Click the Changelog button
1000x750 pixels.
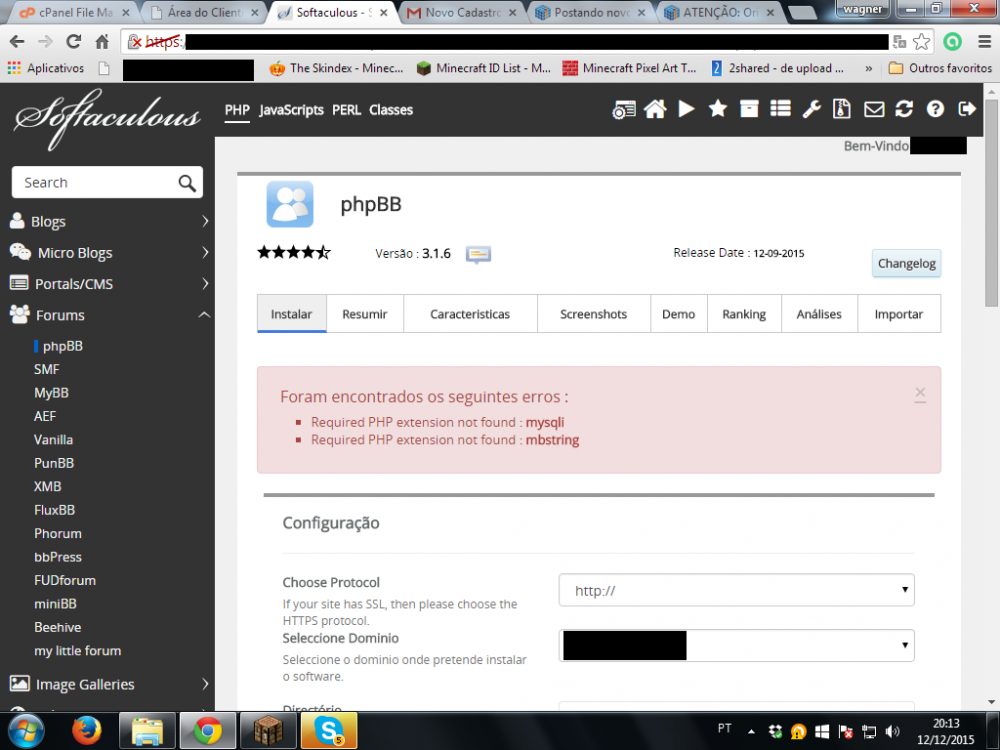(906, 264)
